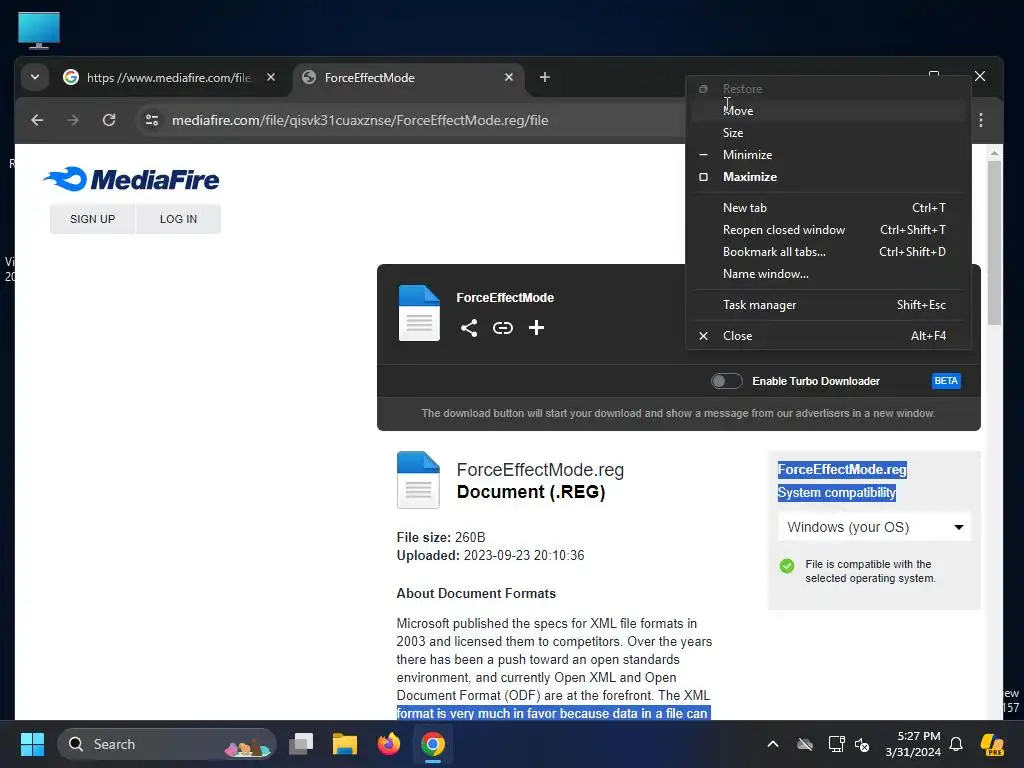Viewport: 1024px width, 768px height.
Task: Click the PRE widget icon in taskbar corner
Action: tap(992, 744)
